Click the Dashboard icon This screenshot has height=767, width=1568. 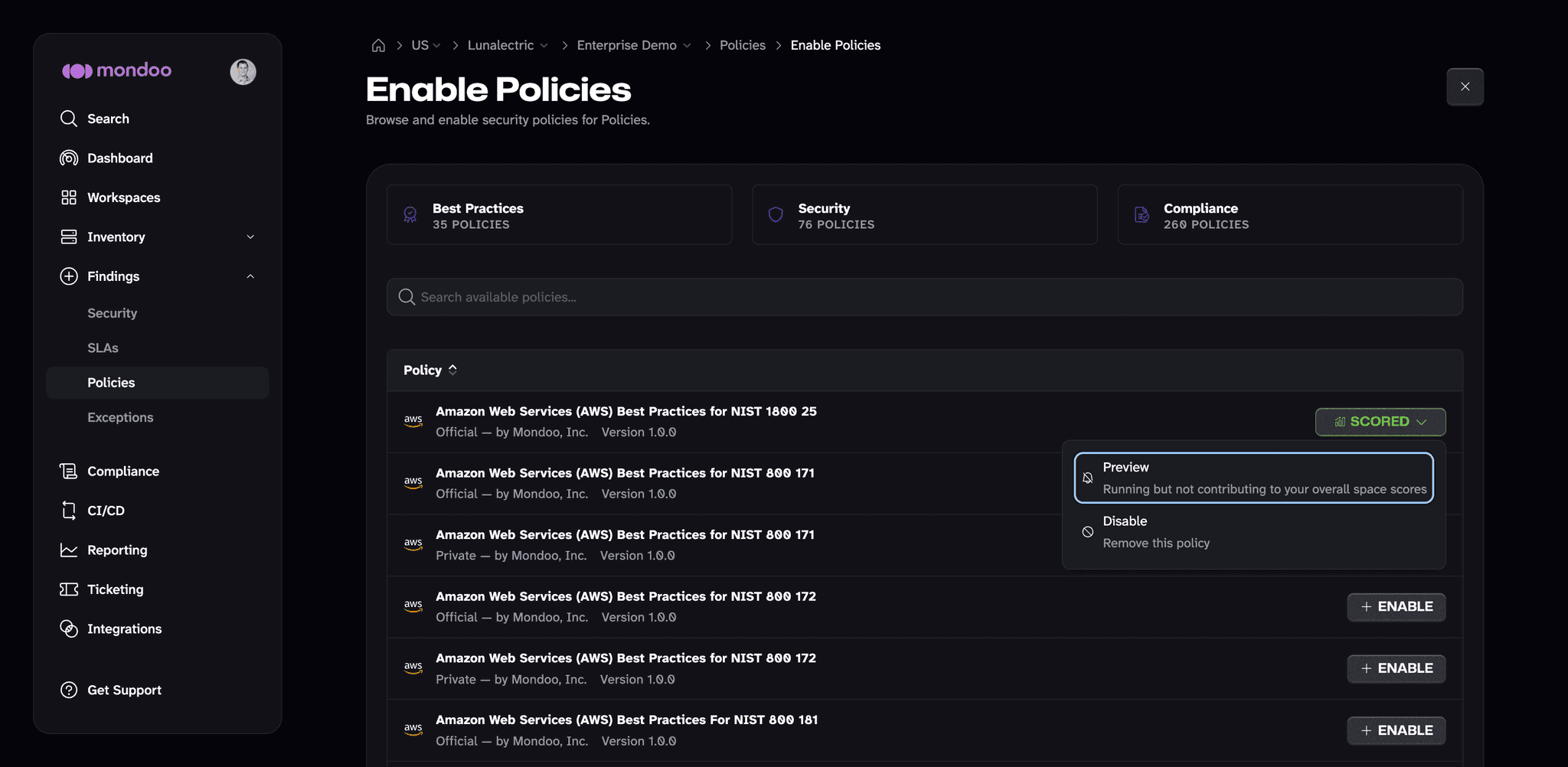(69, 158)
